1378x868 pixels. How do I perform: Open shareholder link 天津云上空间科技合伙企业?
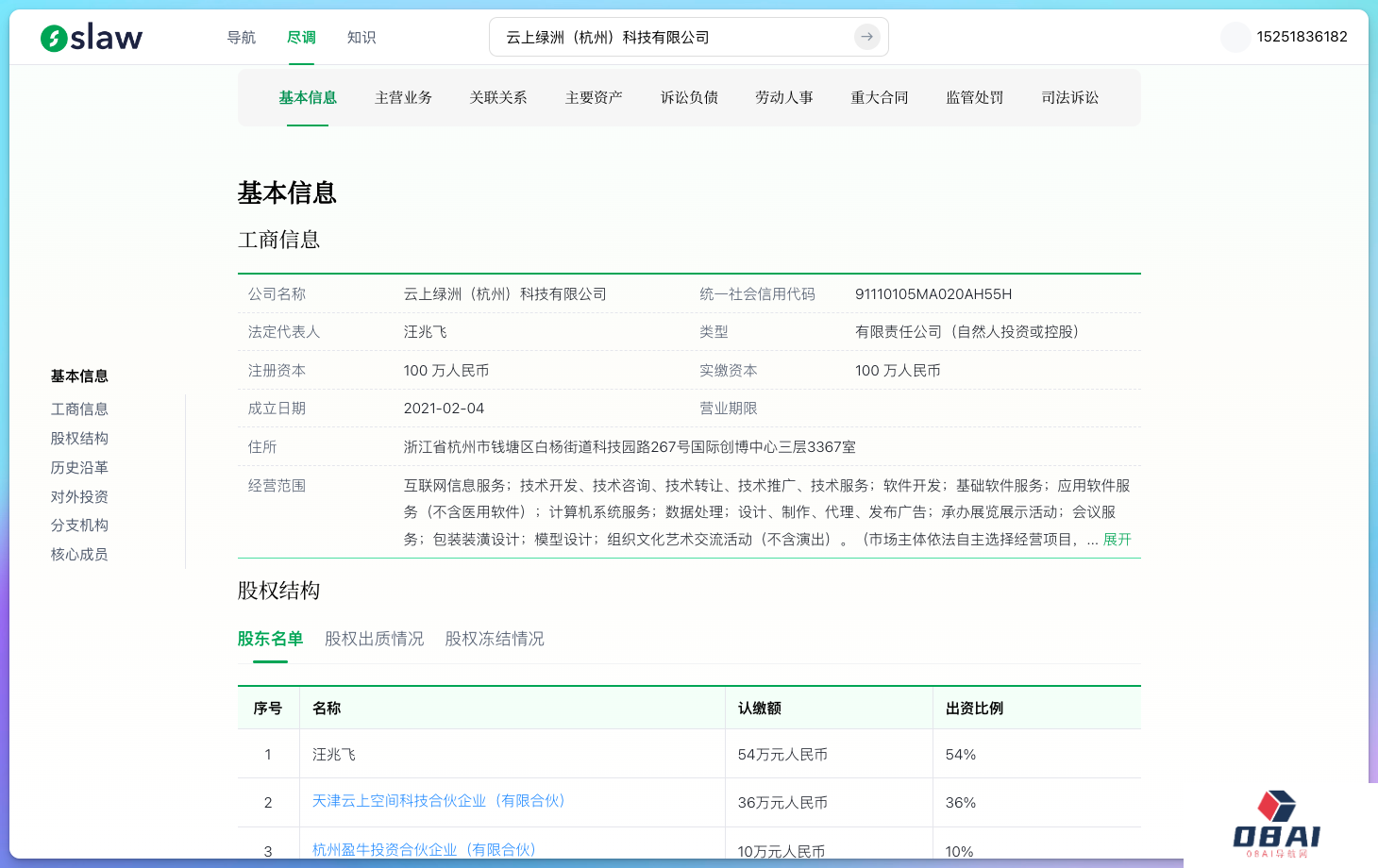click(x=438, y=801)
